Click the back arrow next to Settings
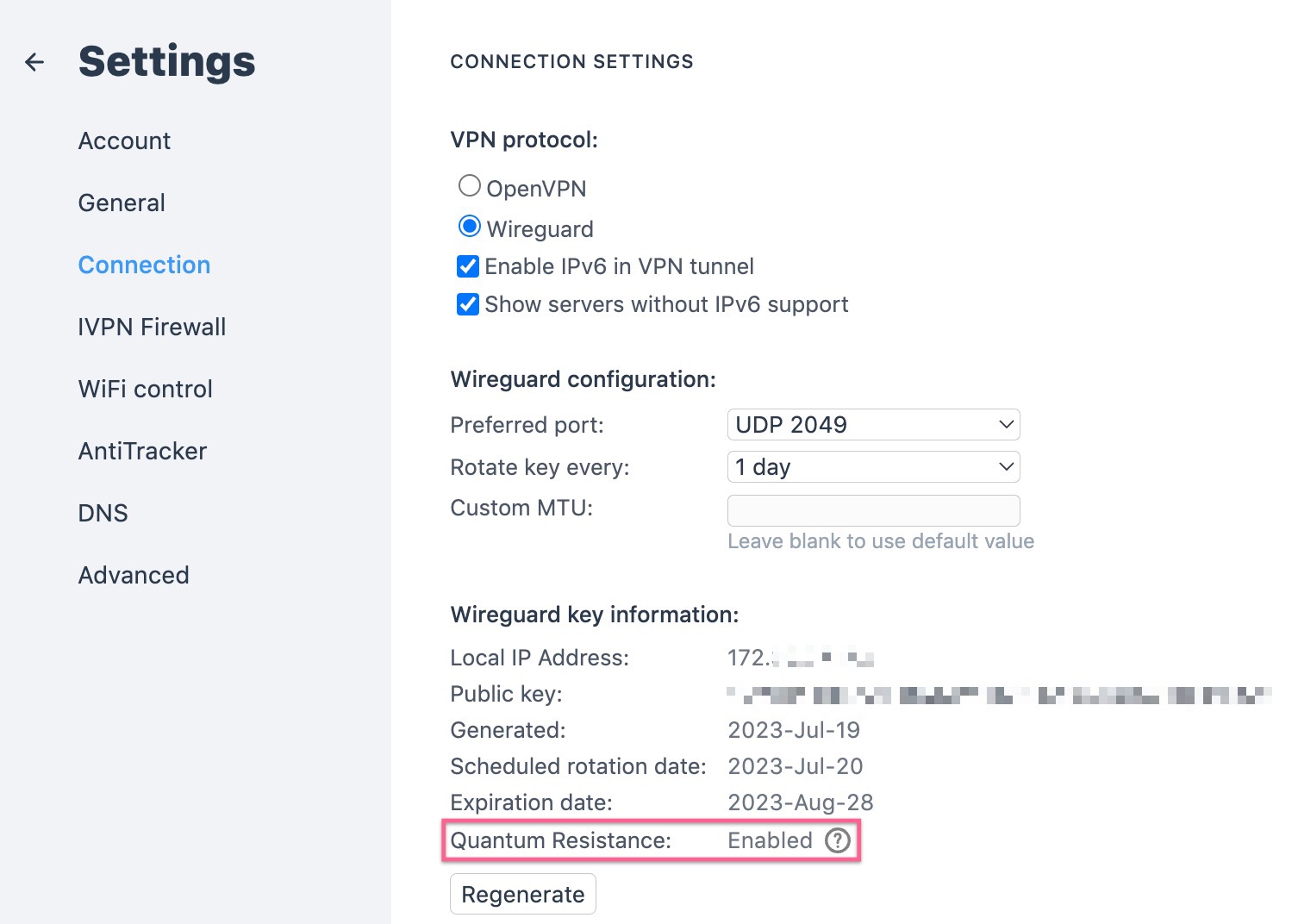The height and width of the screenshot is (924, 1298). coord(34,62)
